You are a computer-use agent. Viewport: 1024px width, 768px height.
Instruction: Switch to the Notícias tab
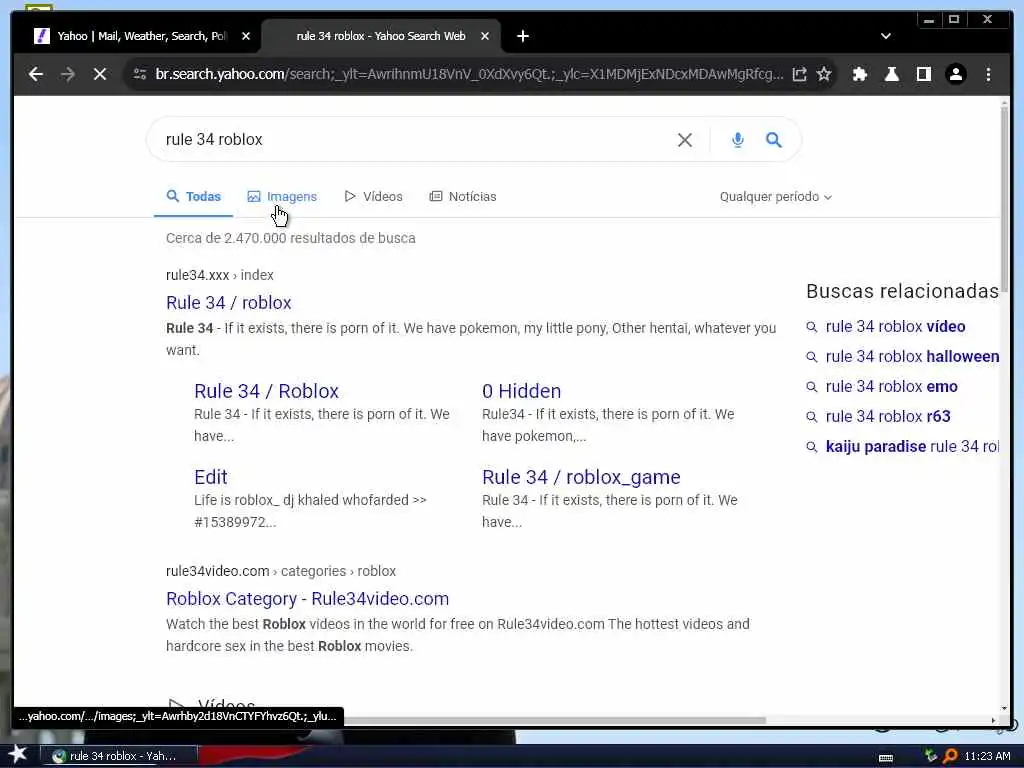[x=463, y=197]
